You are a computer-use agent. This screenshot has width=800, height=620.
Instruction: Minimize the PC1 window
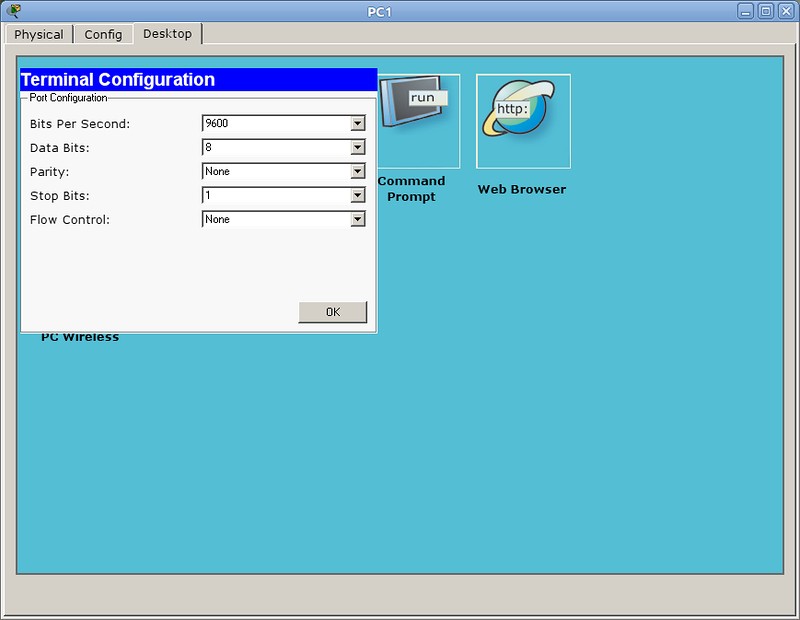point(745,11)
